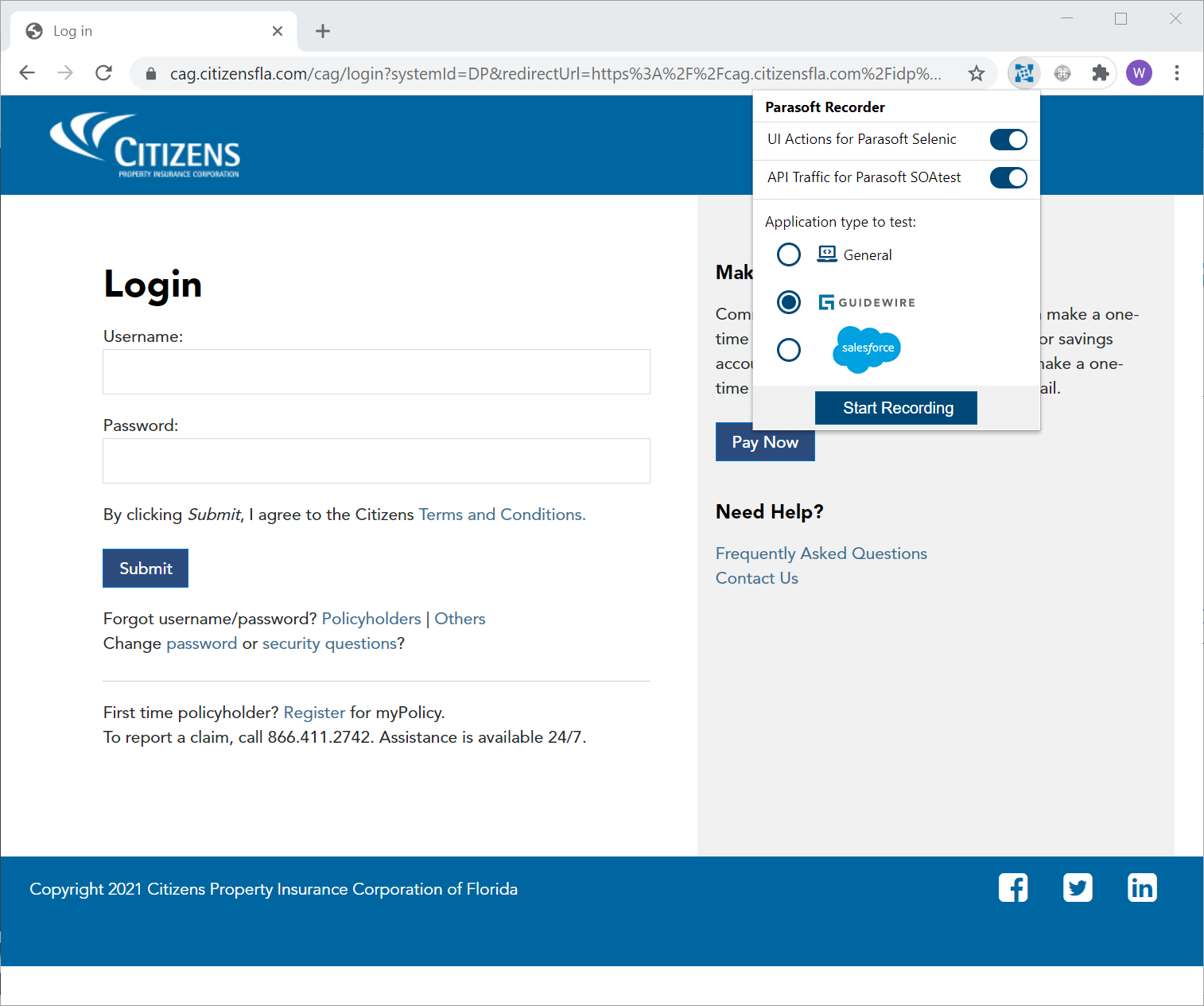Open the Citizens LinkedIn page icon
Viewport: 1204px width, 1006px height.
coord(1142,888)
